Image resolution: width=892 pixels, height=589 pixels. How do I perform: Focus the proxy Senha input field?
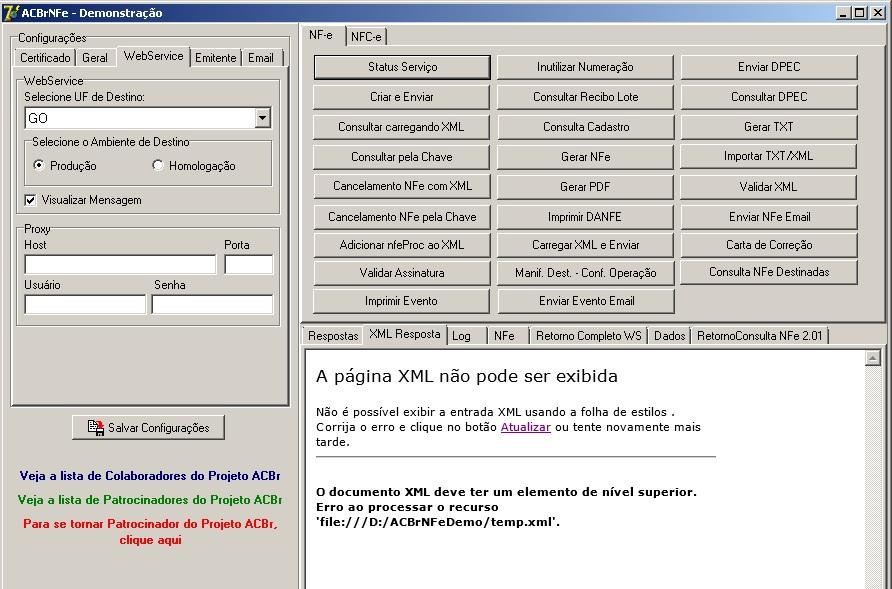212,304
